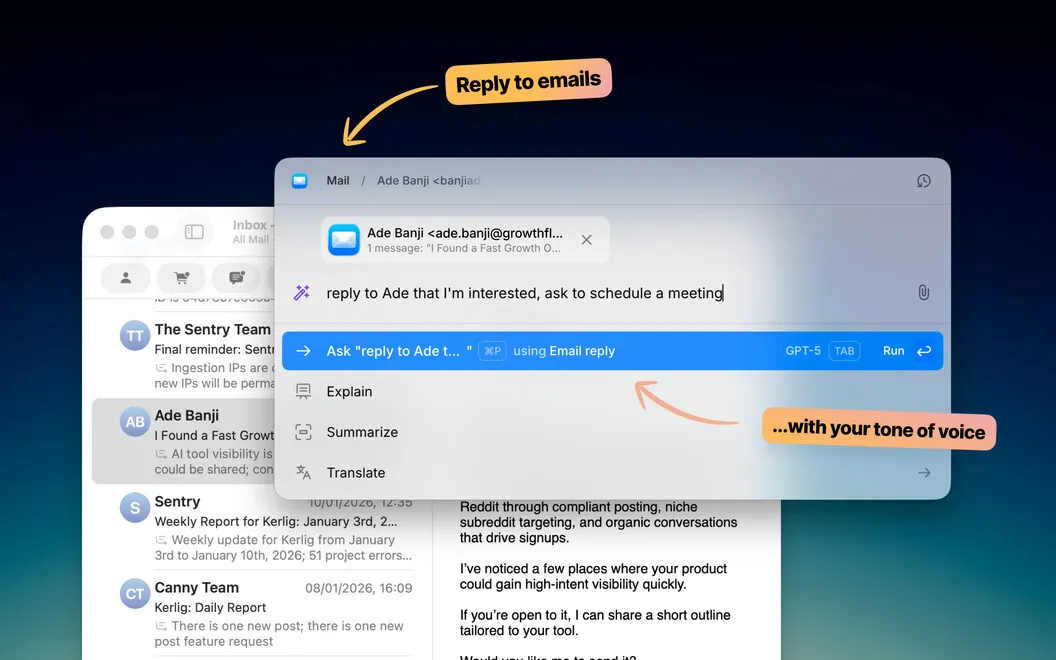The width and height of the screenshot is (1056, 660).
Task: Click the AB avatar of Ade Banji
Action: pos(135,422)
